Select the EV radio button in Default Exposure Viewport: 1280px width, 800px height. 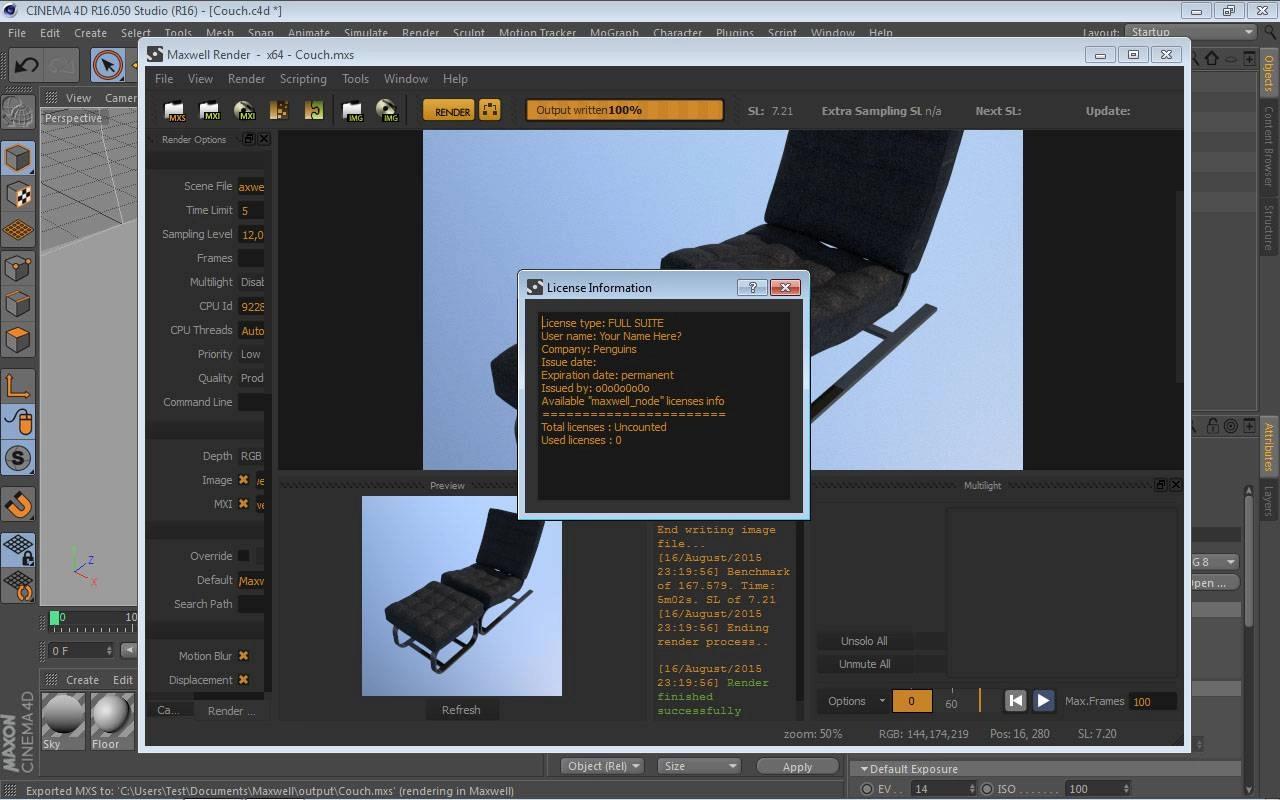pyautogui.click(x=867, y=789)
